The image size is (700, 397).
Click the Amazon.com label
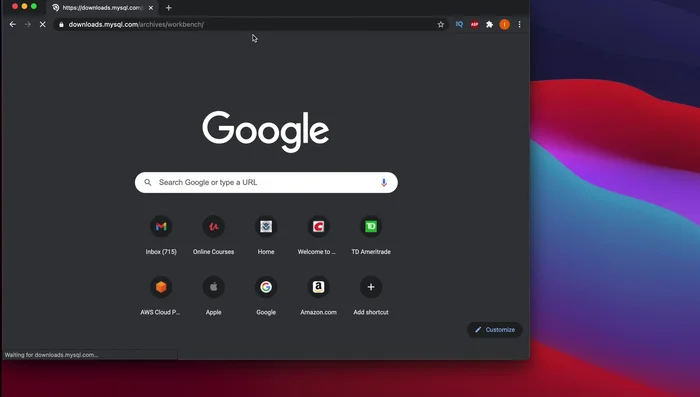coord(318,312)
